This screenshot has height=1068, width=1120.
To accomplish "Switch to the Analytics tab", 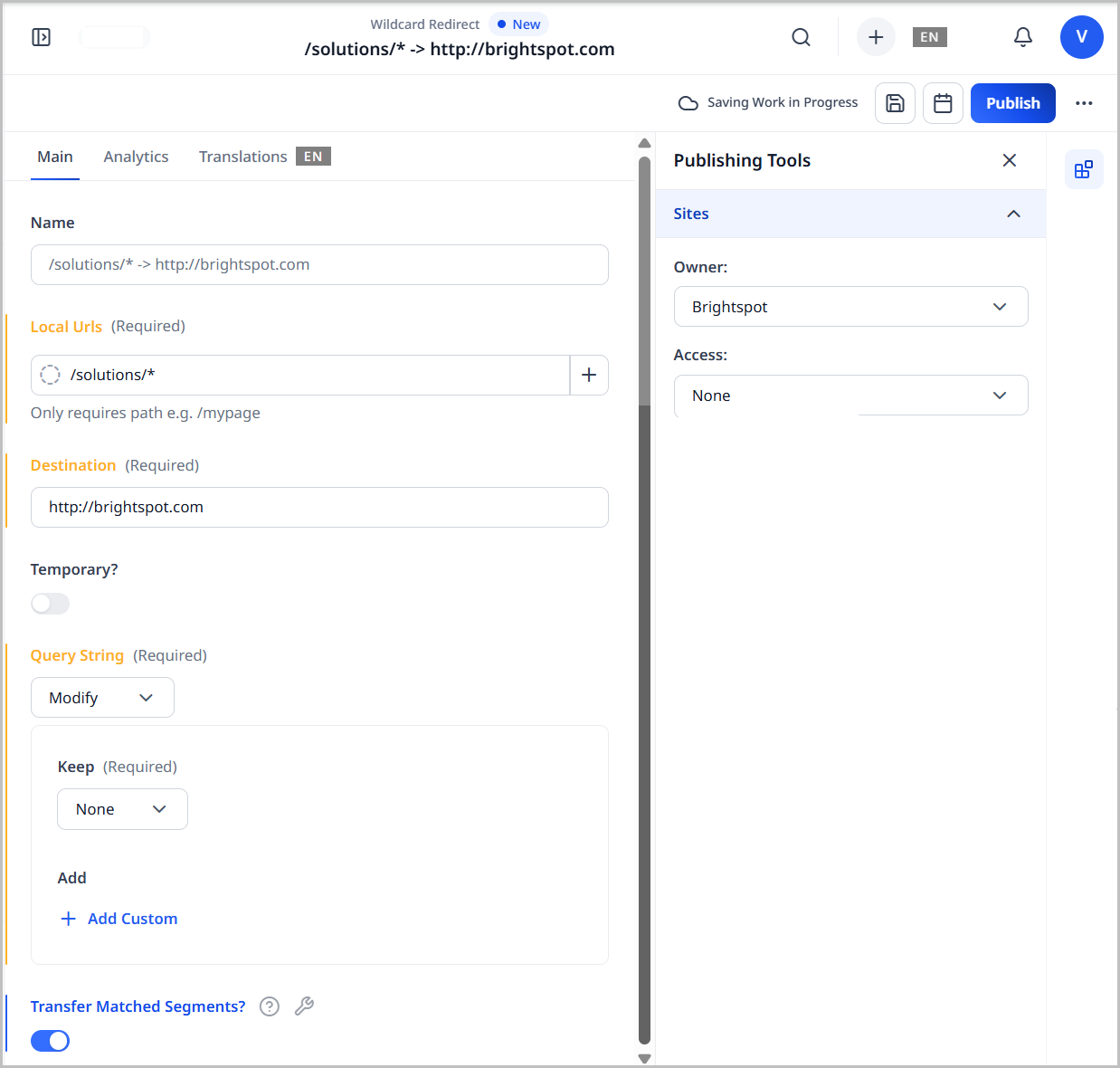I will (x=136, y=156).
